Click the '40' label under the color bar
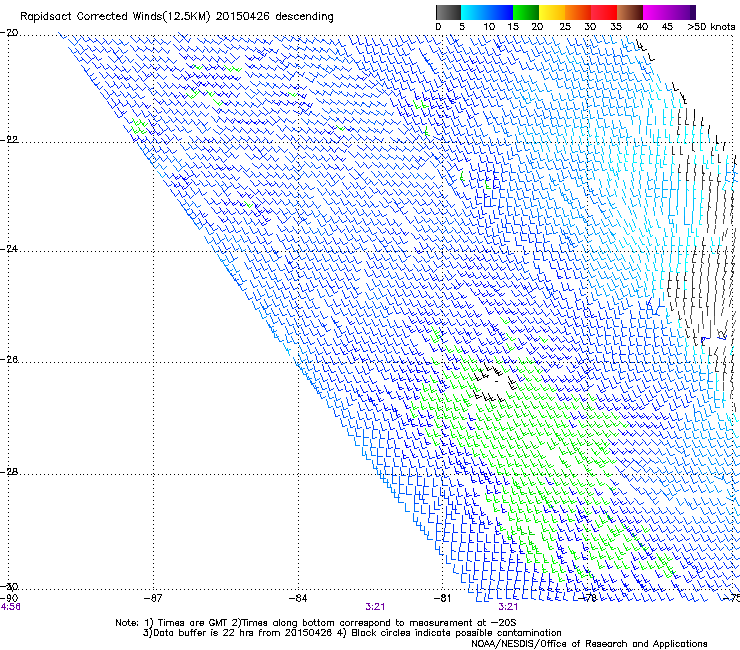The image size is (740, 650). [642, 27]
